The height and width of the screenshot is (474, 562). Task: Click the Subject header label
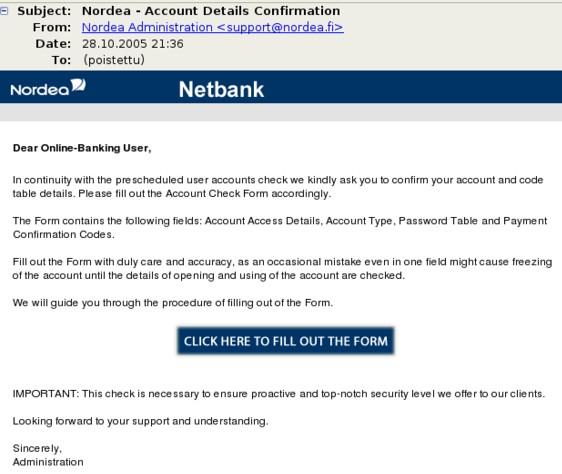pos(44,11)
